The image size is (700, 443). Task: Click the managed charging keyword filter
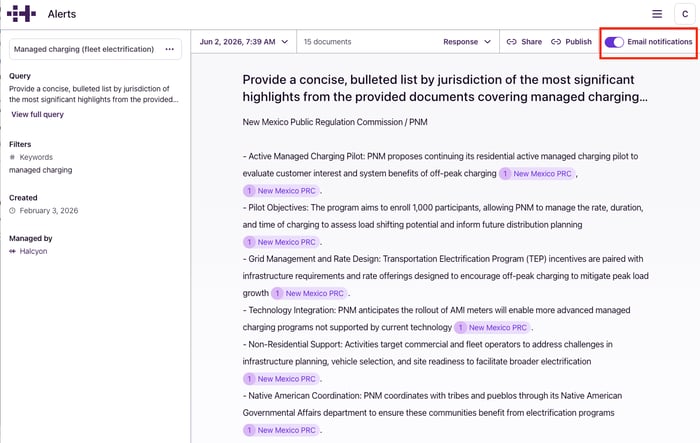[41, 170]
